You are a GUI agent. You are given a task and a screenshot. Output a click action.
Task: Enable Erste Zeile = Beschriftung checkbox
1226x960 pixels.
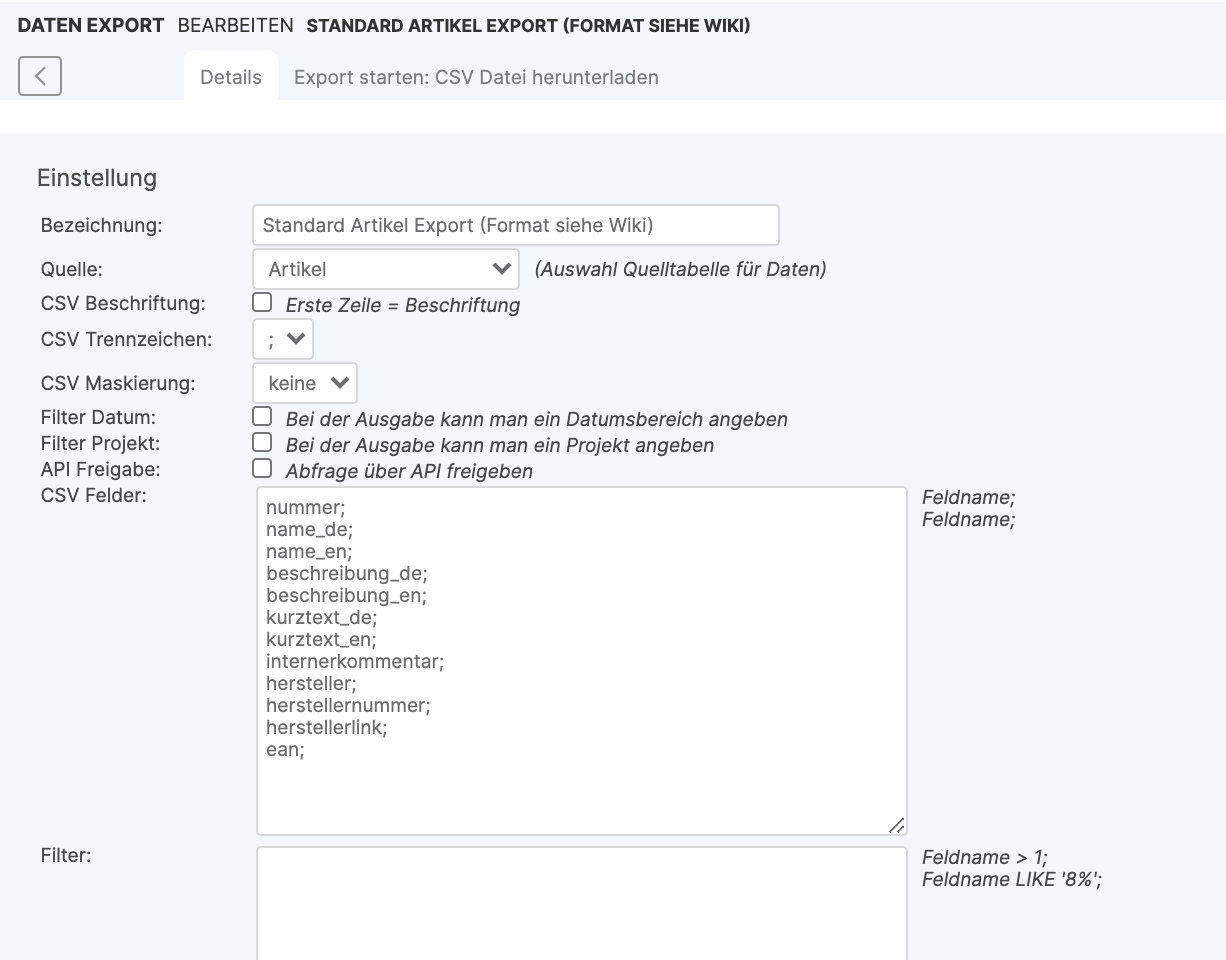(x=262, y=302)
